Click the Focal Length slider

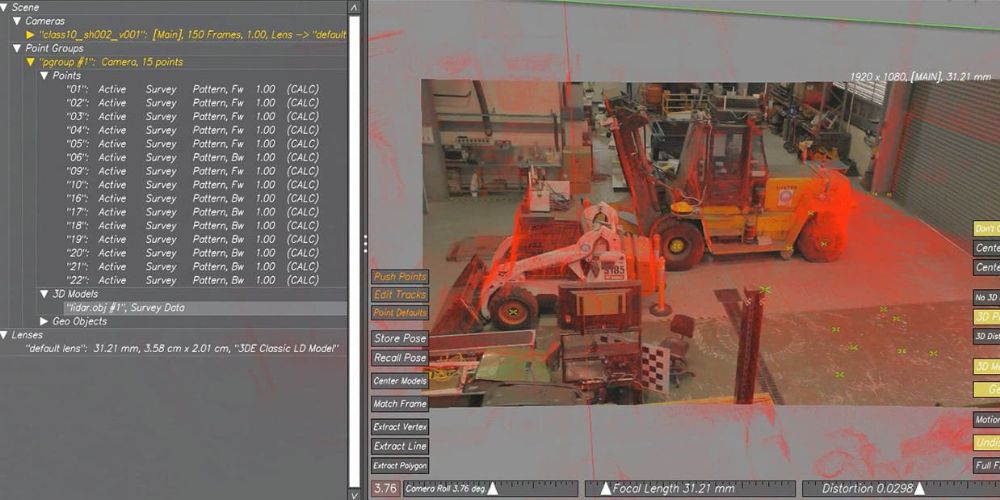(x=690, y=489)
